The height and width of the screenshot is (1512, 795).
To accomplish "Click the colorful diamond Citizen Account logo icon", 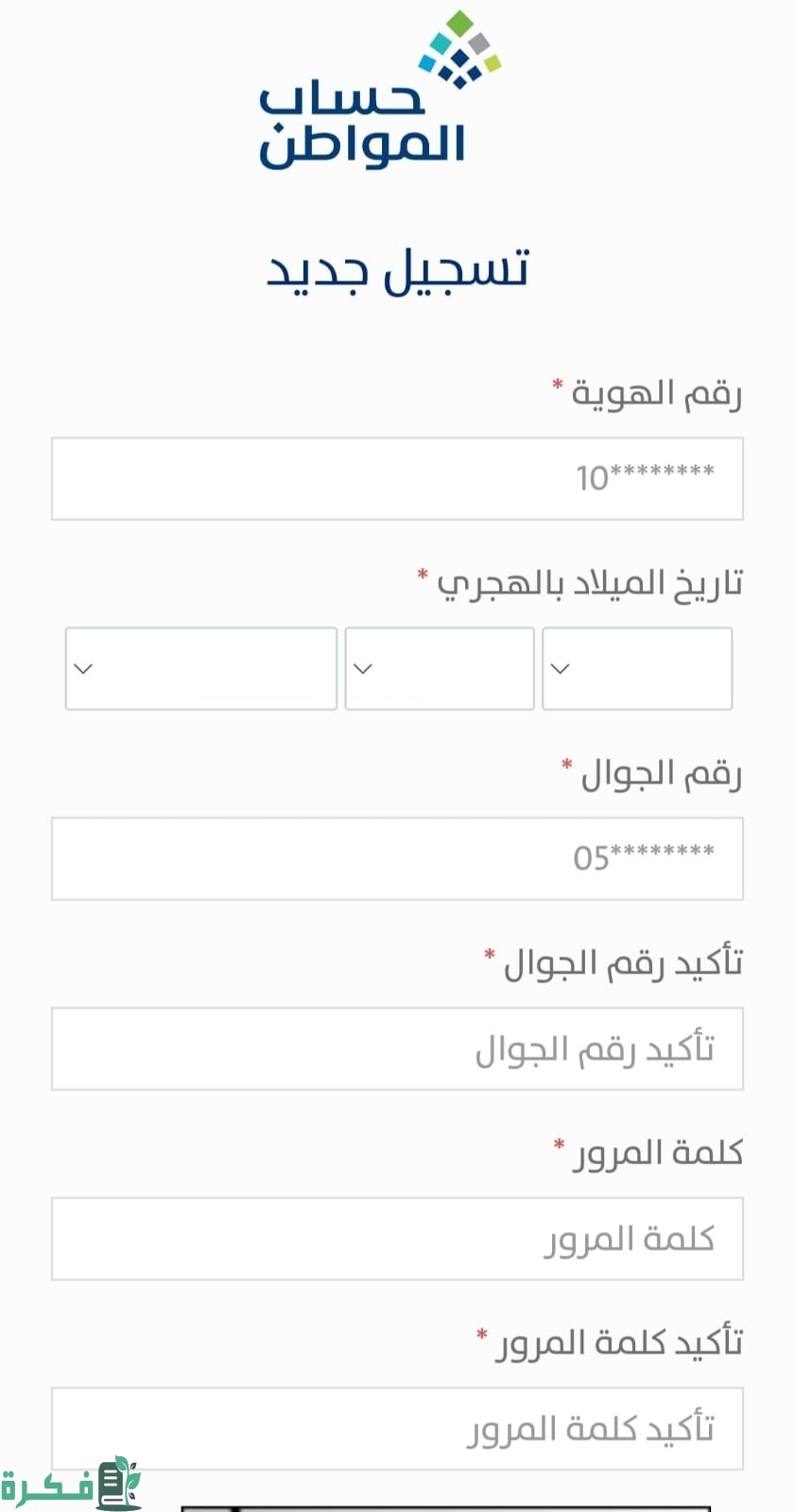I will click(460, 49).
